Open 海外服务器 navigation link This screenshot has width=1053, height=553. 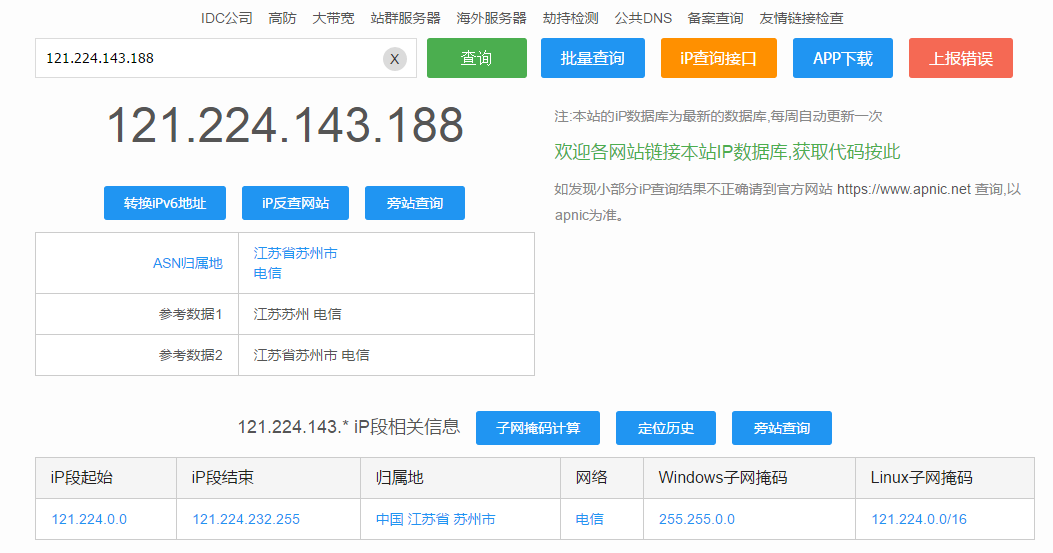pos(492,18)
